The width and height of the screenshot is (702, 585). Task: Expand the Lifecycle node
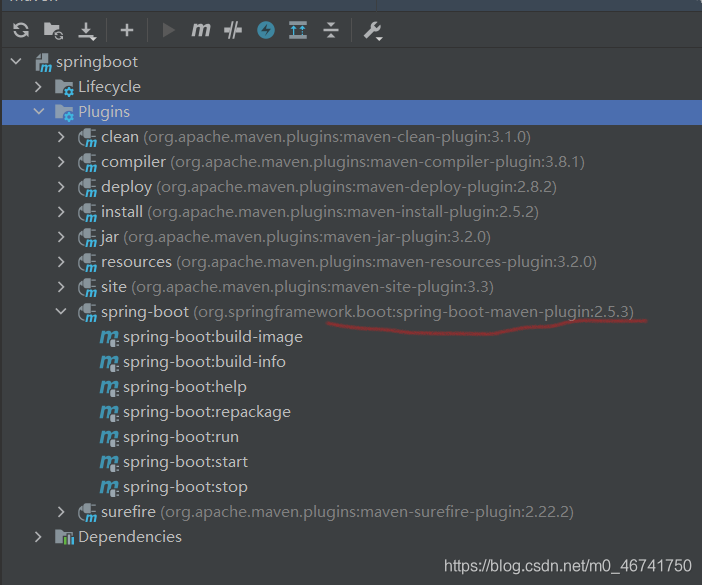39,86
